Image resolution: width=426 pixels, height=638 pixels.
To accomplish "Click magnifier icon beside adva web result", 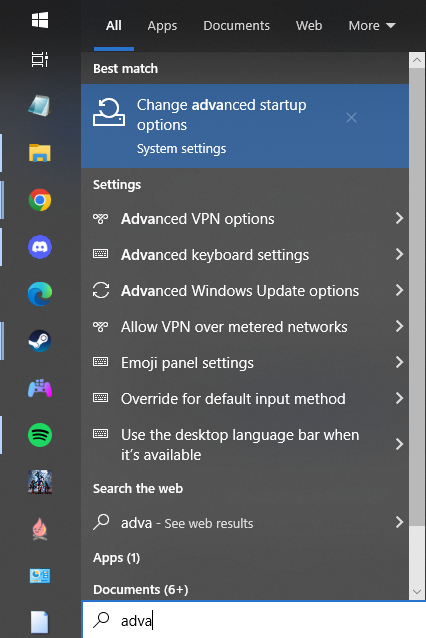I will 101,522.
